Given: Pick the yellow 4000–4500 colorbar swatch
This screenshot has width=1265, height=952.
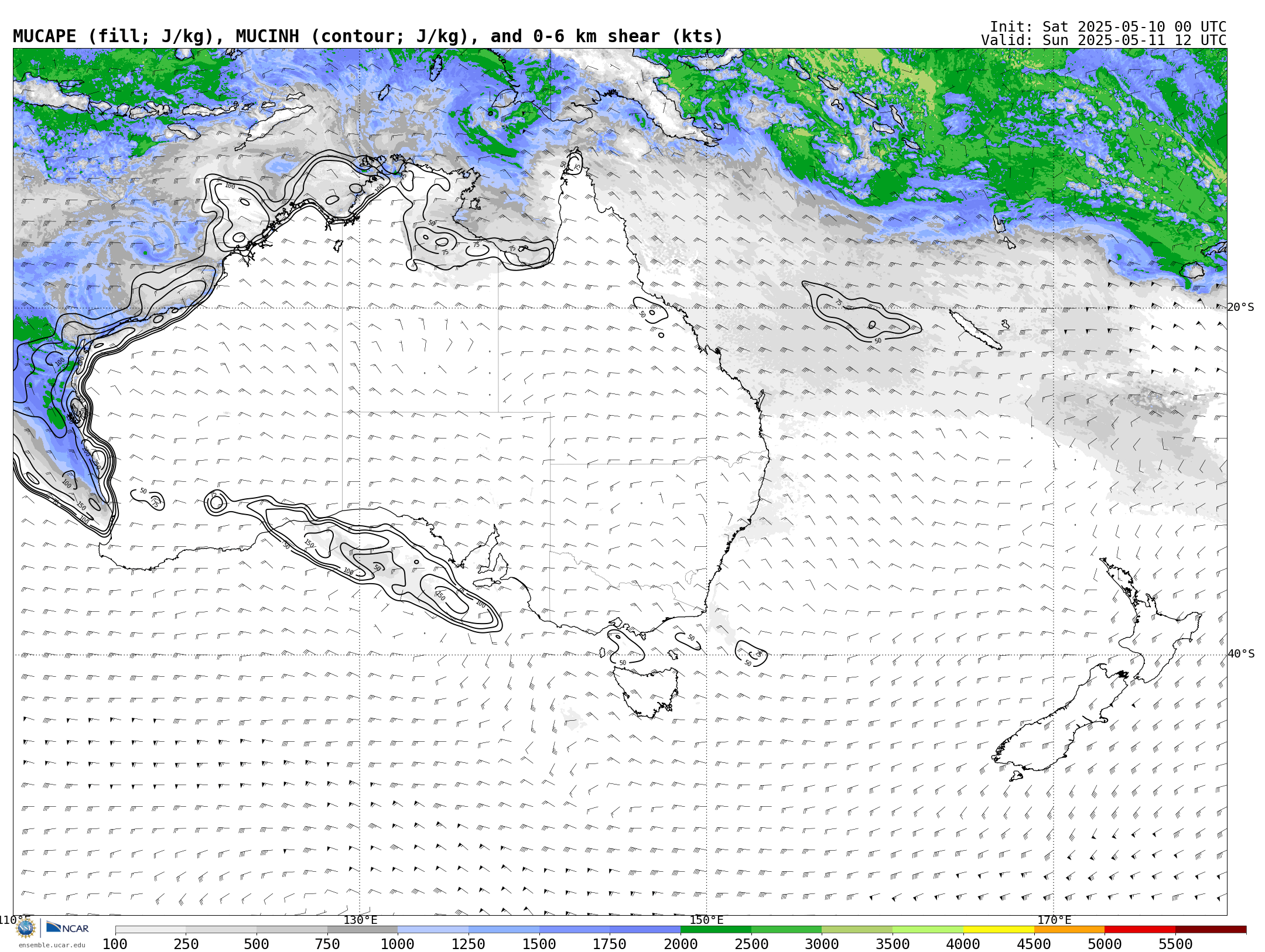Looking at the screenshot, I should pyautogui.click(x=999, y=930).
